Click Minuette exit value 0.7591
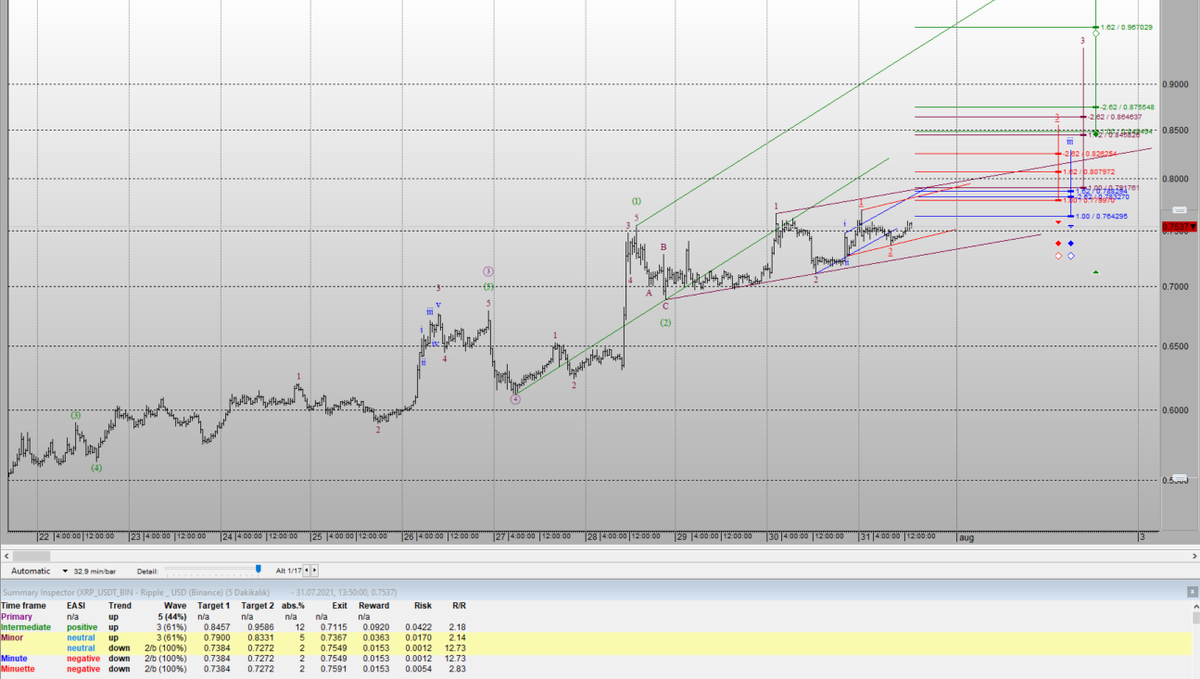The width and height of the screenshot is (1200, 679). tap(334, 668)
